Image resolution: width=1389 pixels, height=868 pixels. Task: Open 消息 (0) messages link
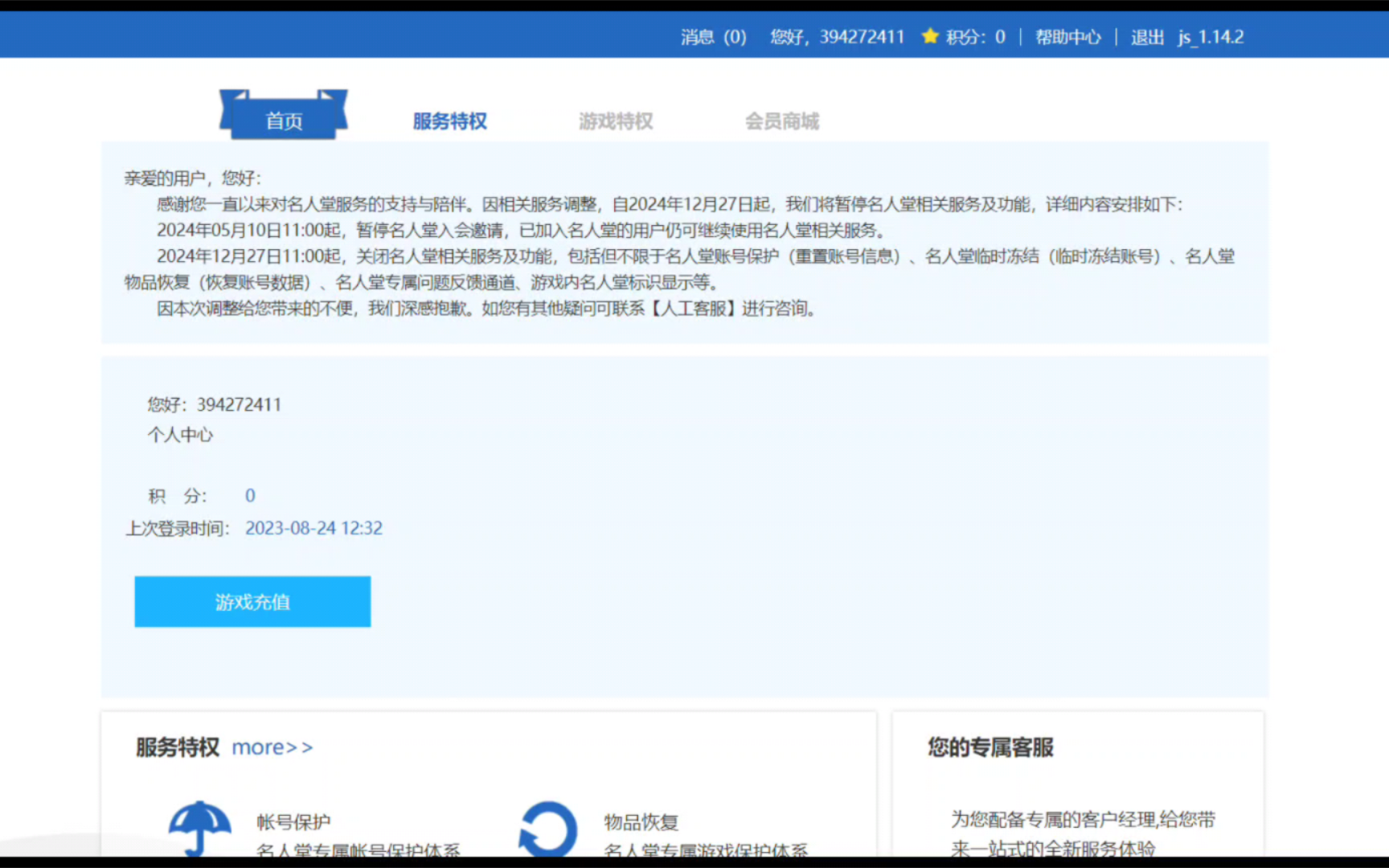(x=714, y=37)
